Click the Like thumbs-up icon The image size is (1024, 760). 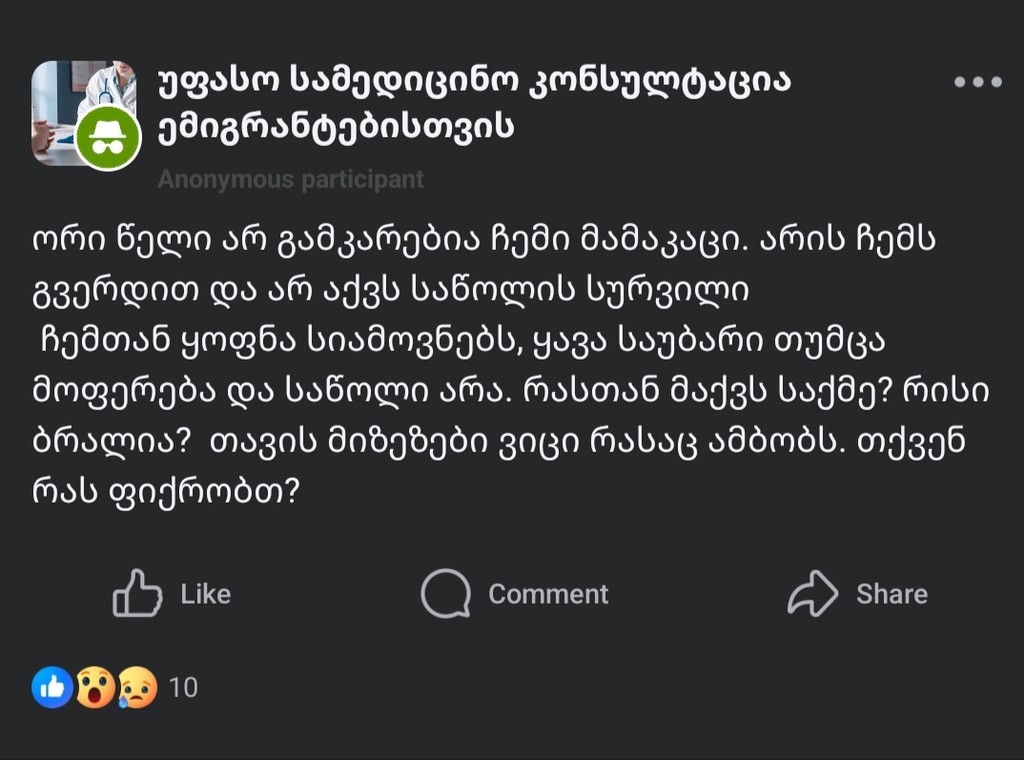click(x=140, y=593)
